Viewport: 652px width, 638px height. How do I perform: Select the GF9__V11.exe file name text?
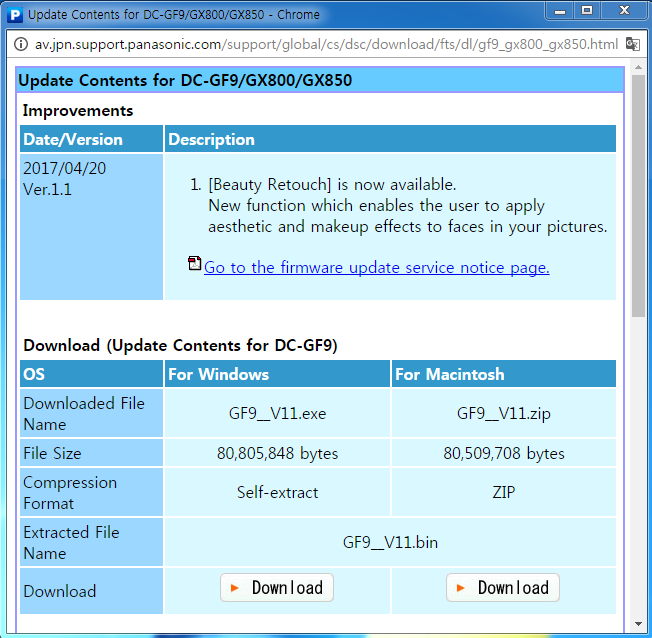click(x=277, y=413)
